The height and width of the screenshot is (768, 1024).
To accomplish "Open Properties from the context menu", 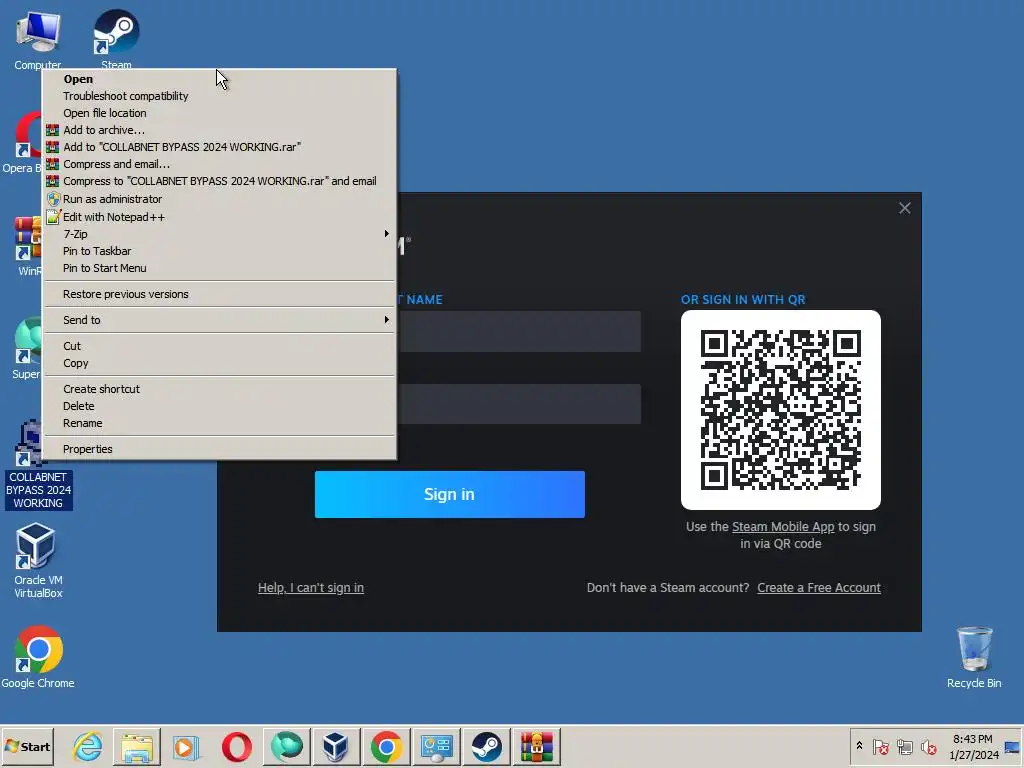I will [x=219, y=449].
